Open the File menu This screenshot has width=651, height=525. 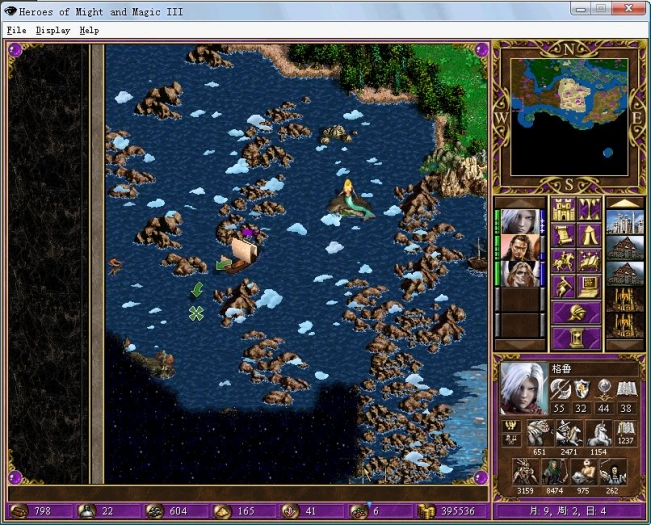click(x=17, y=30)
